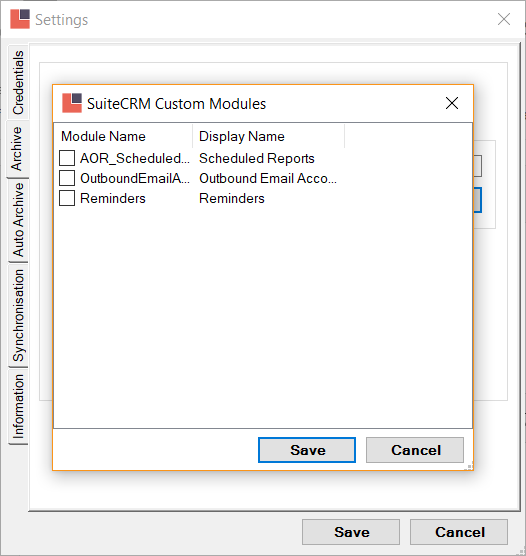Close the Settings window
Image resolution: width=526 pixels, height=556 pixels.
(x=504, y=19)
